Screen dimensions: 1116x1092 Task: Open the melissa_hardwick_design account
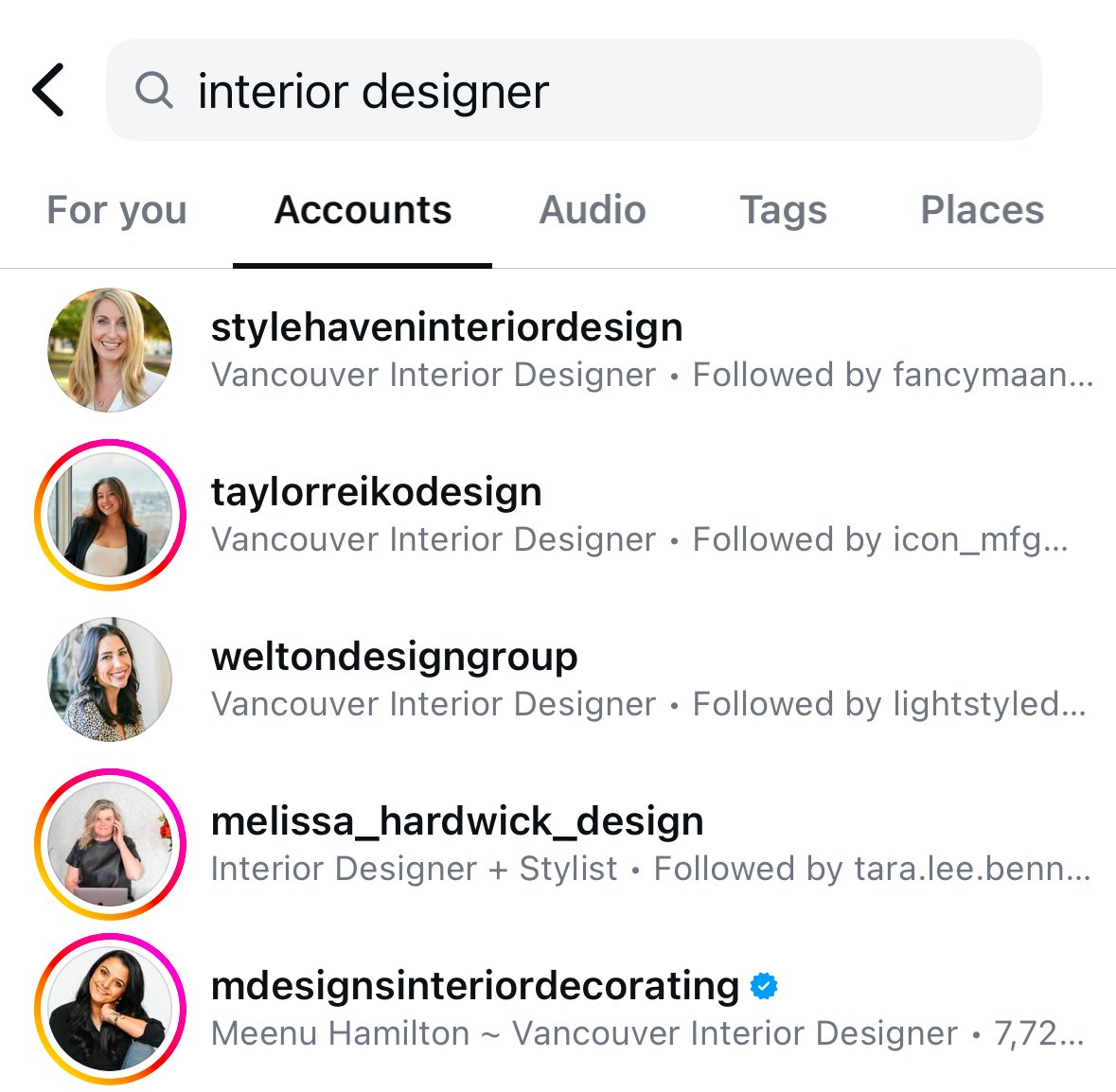(x=457, y=820)
